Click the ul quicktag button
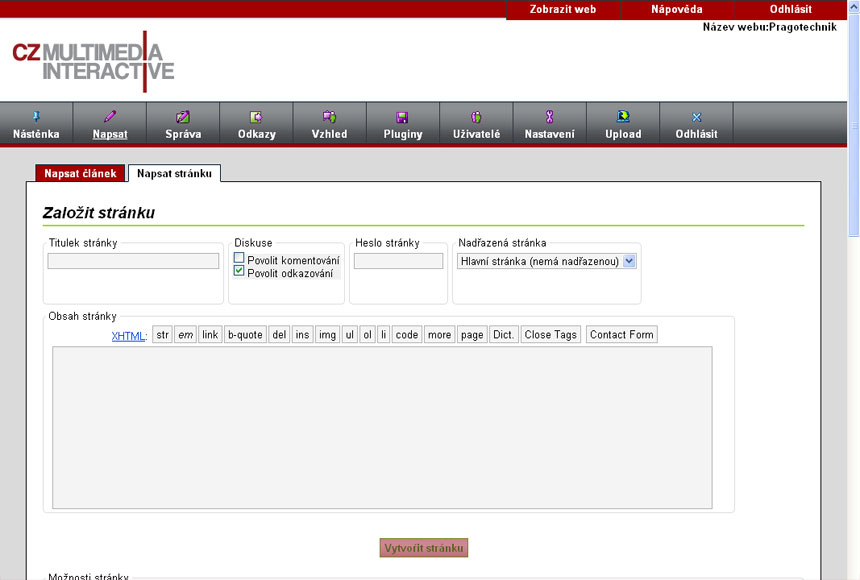Image resolution: width=860 pixels, height=580 pixels. (x=349, y=335)
